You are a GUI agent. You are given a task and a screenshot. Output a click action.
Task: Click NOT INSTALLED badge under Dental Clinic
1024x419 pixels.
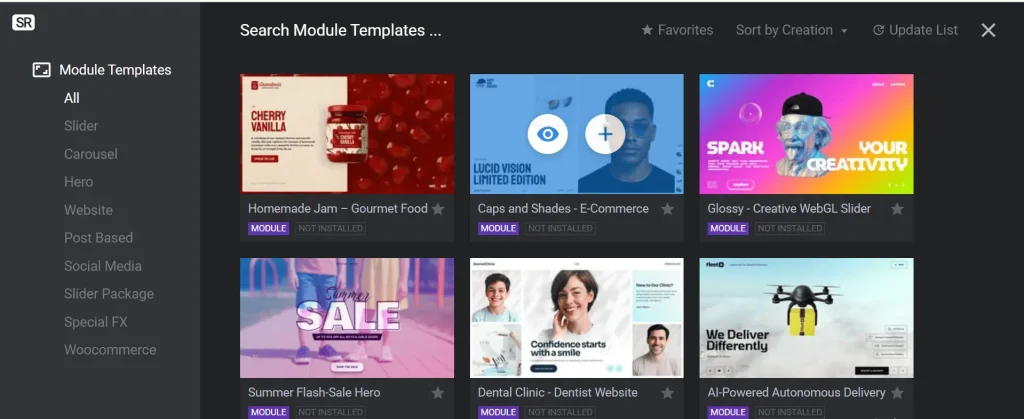[x=560, y=412]
